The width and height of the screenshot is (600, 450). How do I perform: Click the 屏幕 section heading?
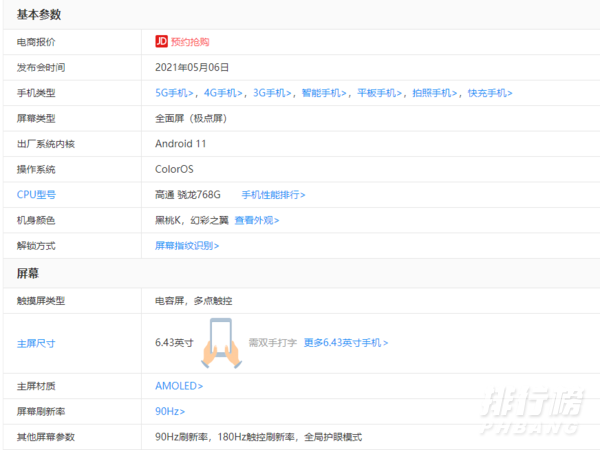[x=28, y=273]
